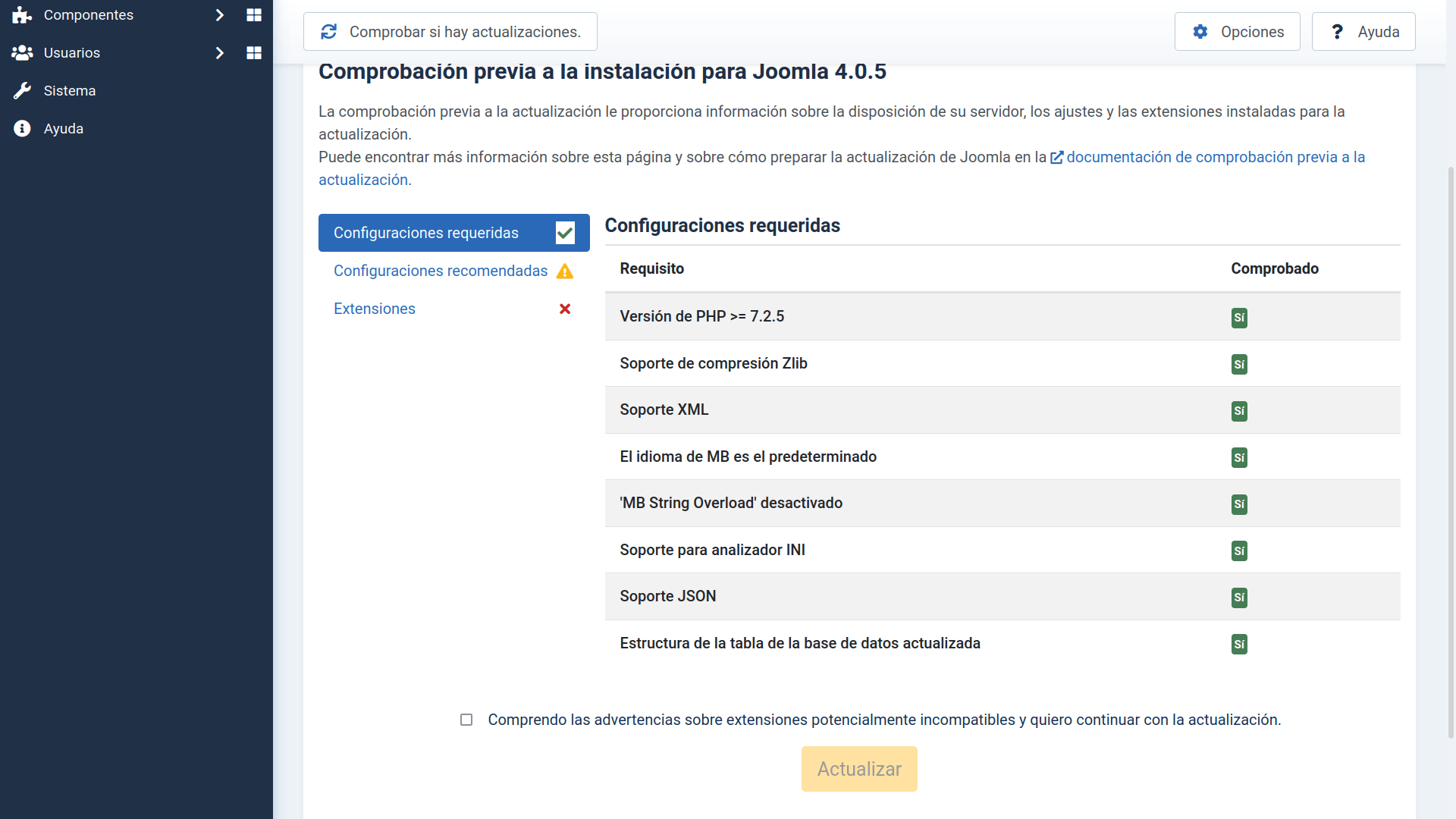Click Comprobar si hay actualizaciones button
Viewport: 1456px width, 819px height.
(450, 32)
